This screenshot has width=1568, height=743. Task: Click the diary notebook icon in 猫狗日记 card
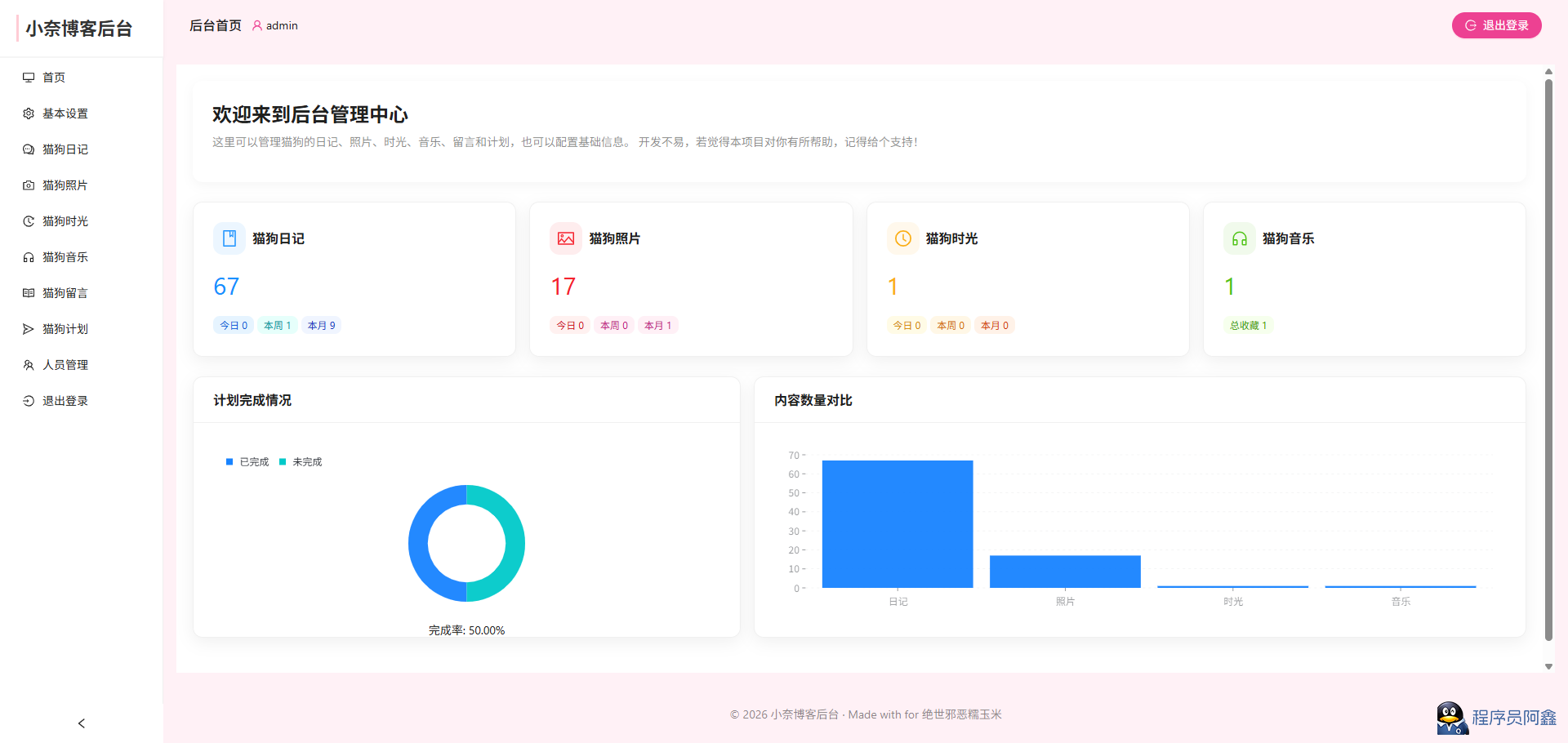(x=229, y=238)
